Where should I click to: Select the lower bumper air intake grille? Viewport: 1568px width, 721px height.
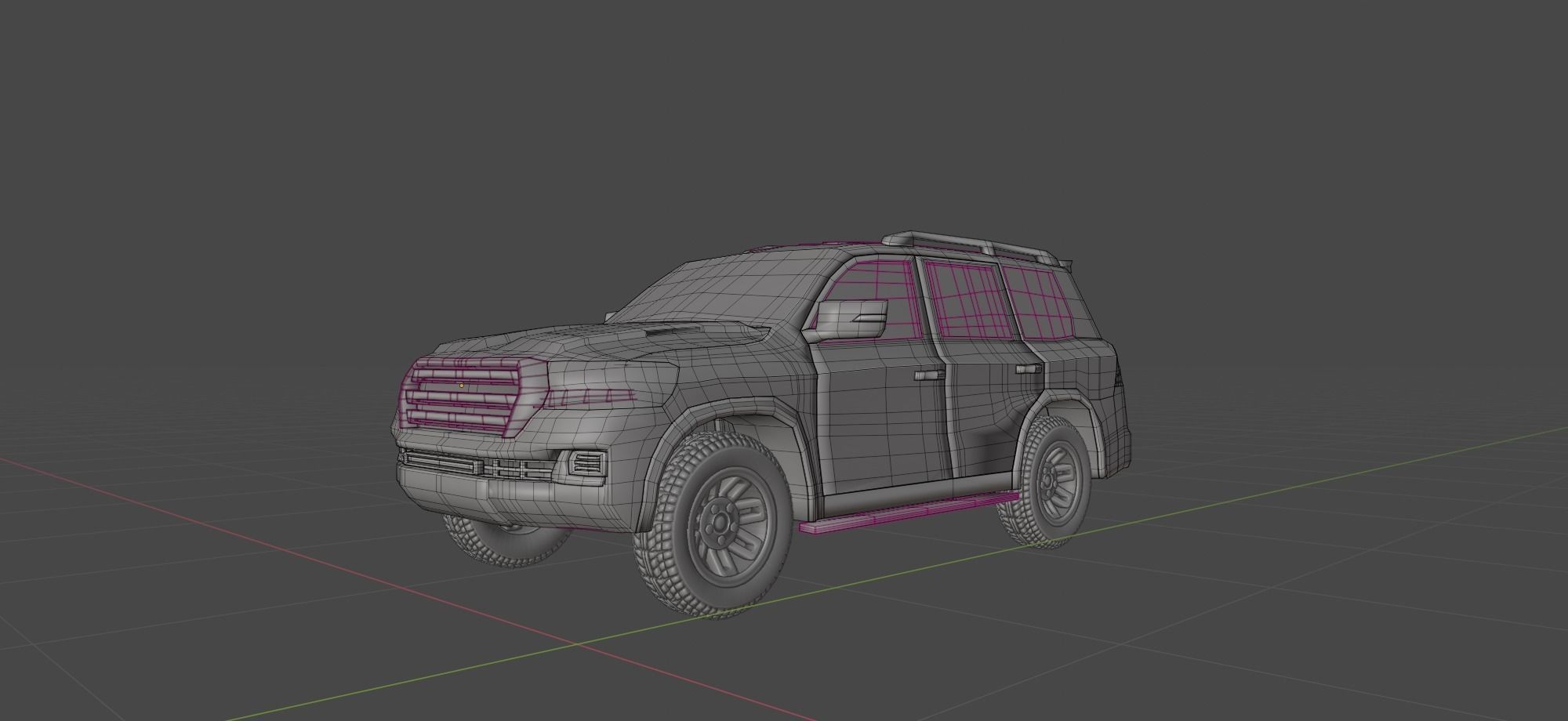tap(477, 465)
